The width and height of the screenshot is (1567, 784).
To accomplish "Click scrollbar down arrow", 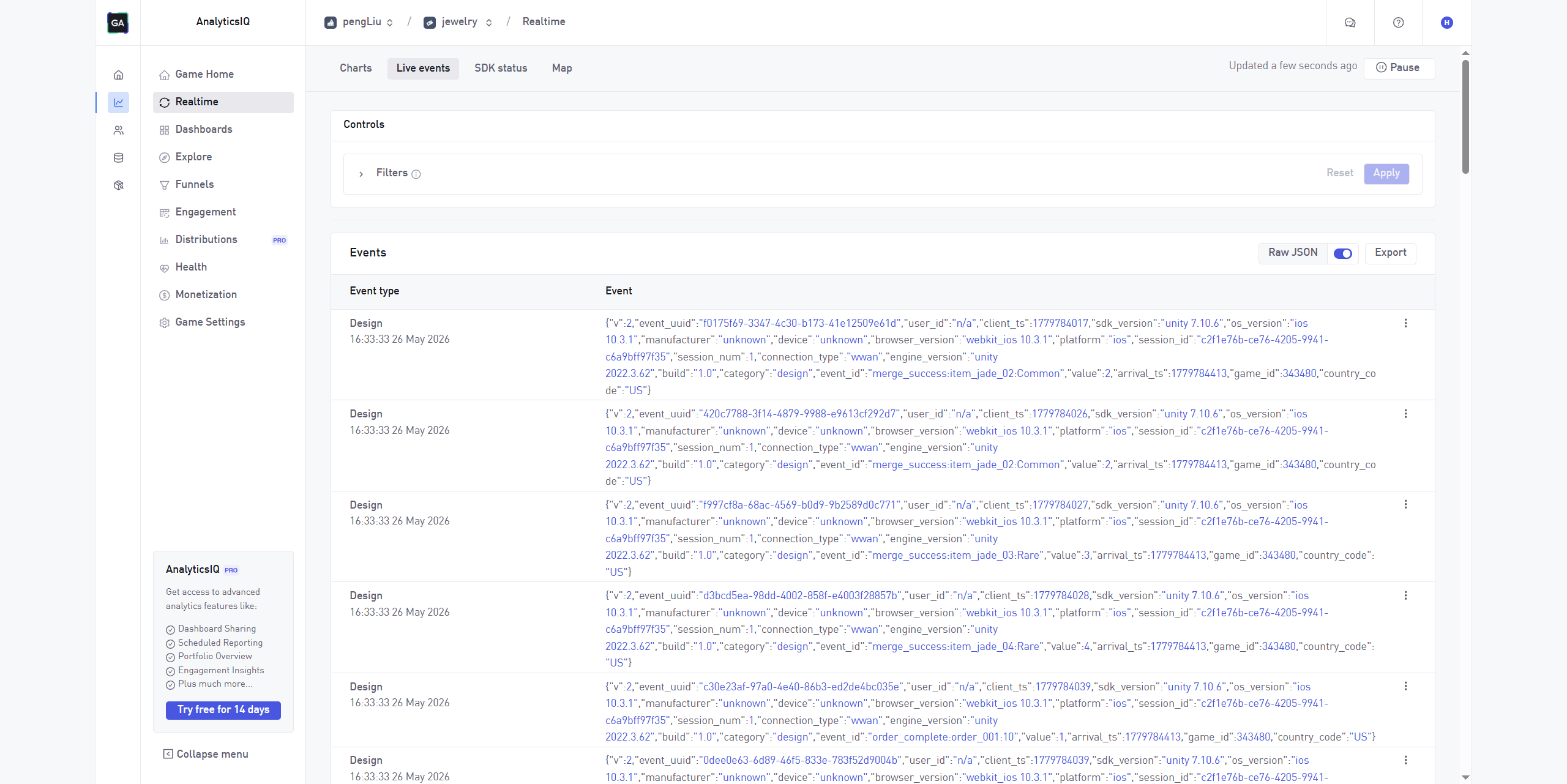I will [1465, 777].
